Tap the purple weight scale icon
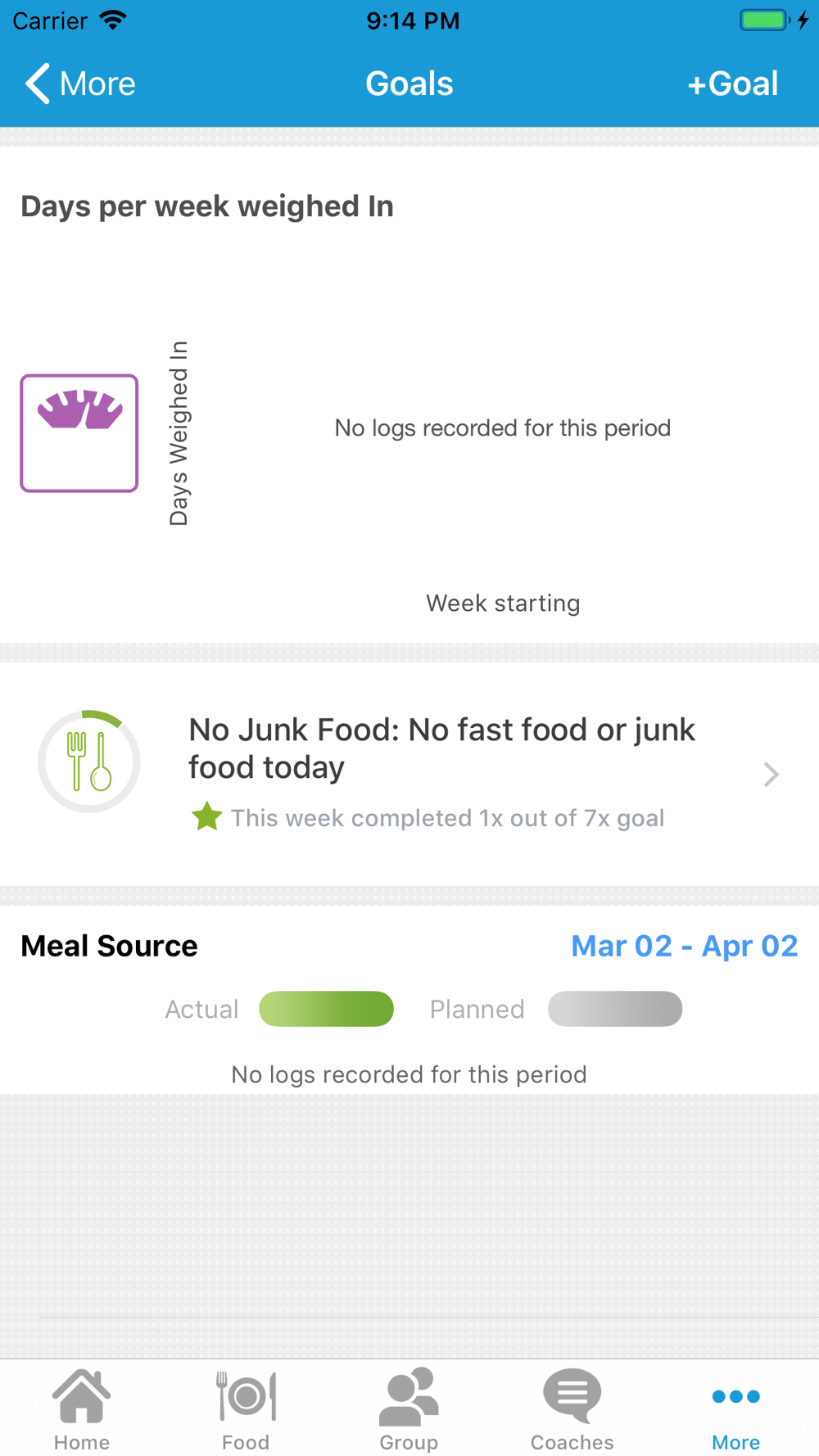Screen dimensions: 819x1456 coord(79,433)
